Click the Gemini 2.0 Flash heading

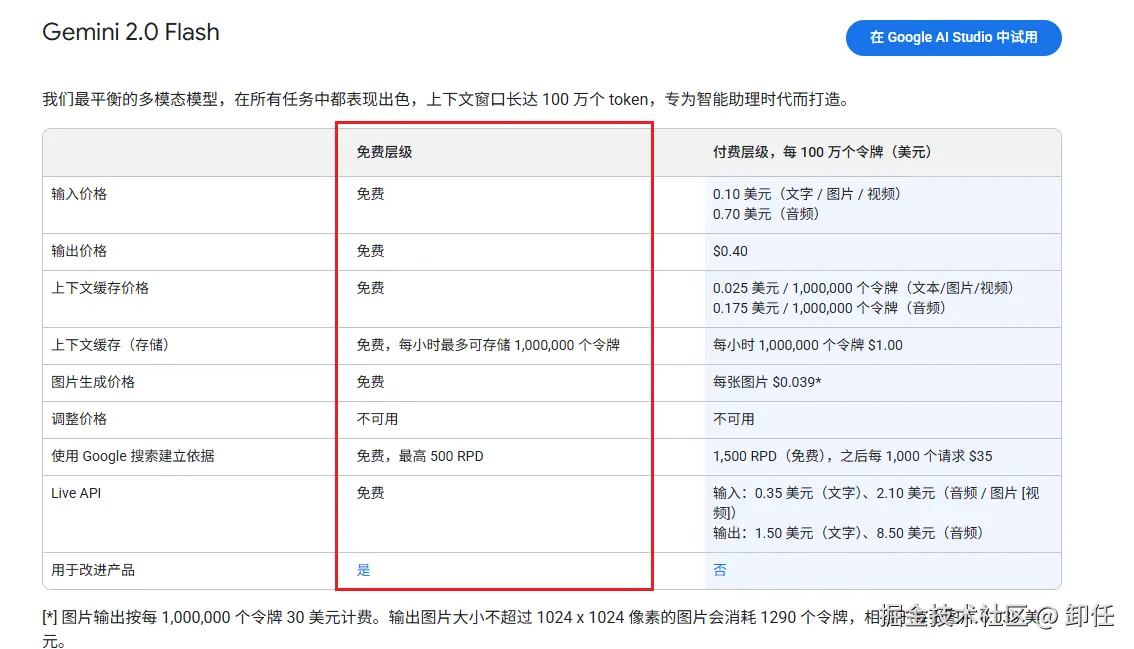131,32
